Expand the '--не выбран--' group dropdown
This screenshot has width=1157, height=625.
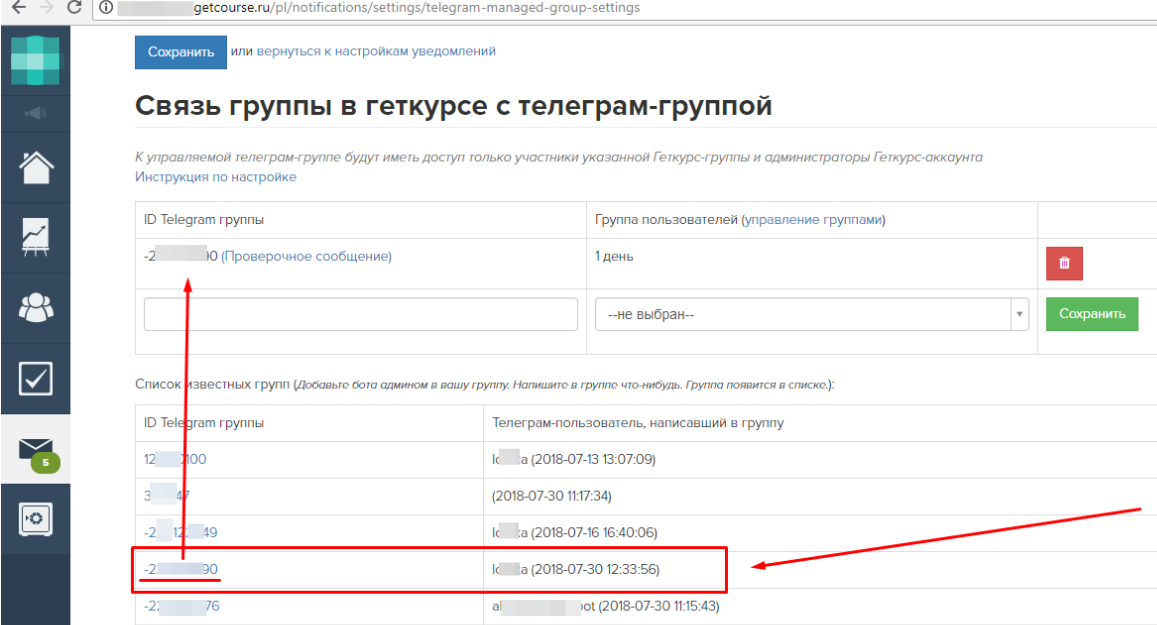pos(812,314)
